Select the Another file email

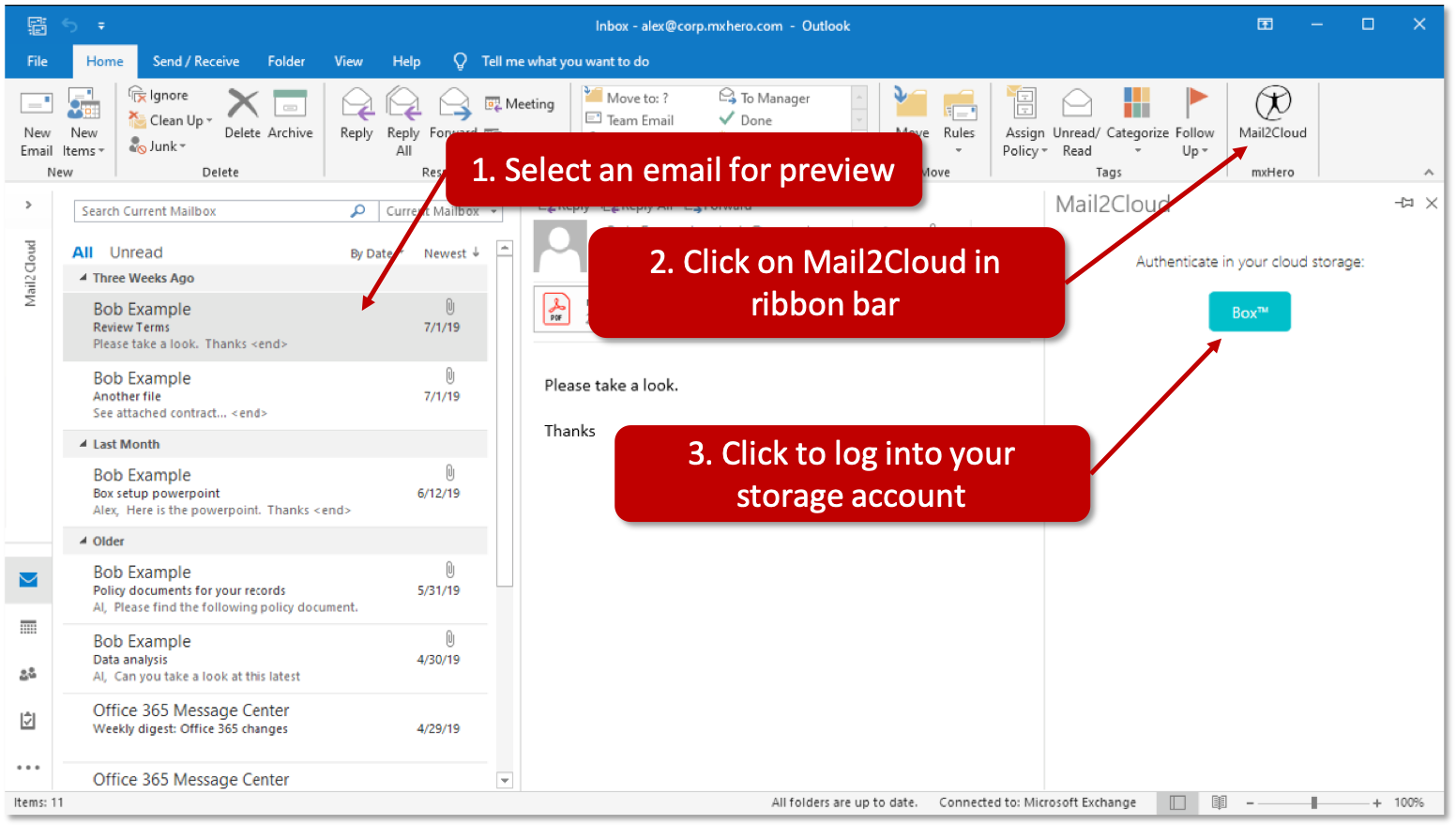pos(275,395)
